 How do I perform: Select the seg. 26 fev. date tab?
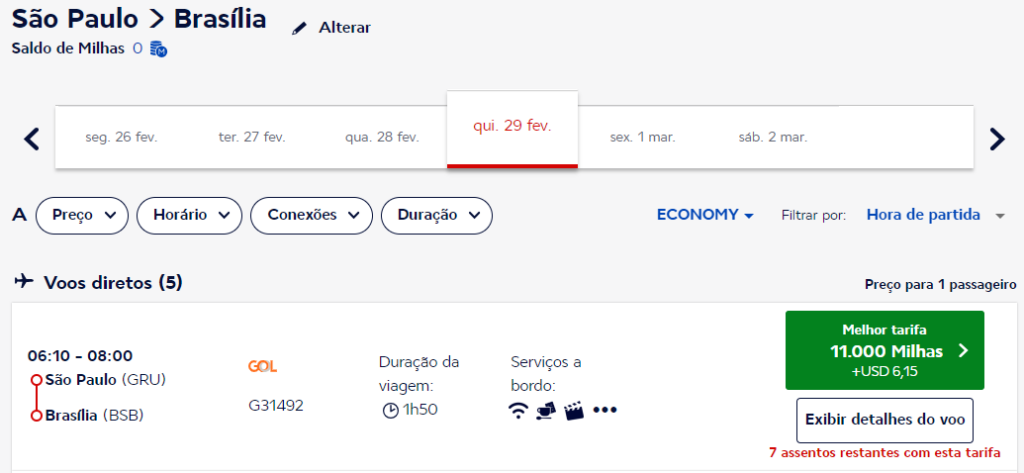point(121,137)
